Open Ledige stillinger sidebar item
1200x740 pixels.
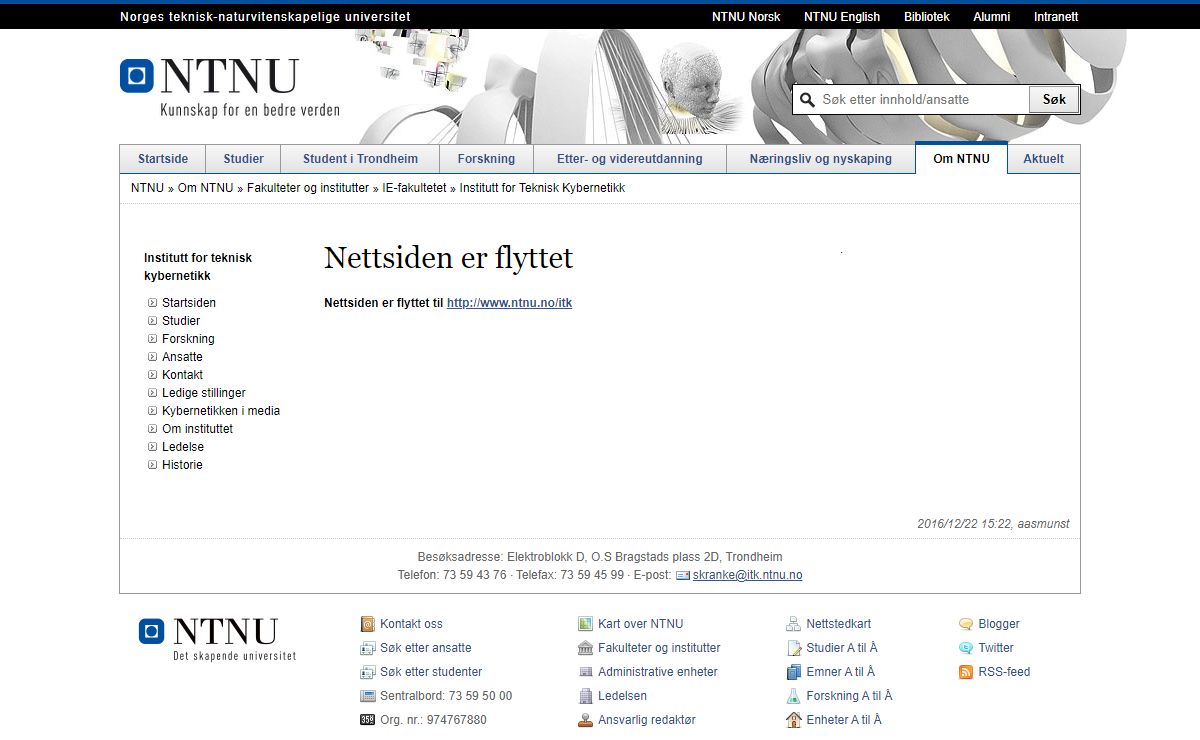tap(204, 393)
